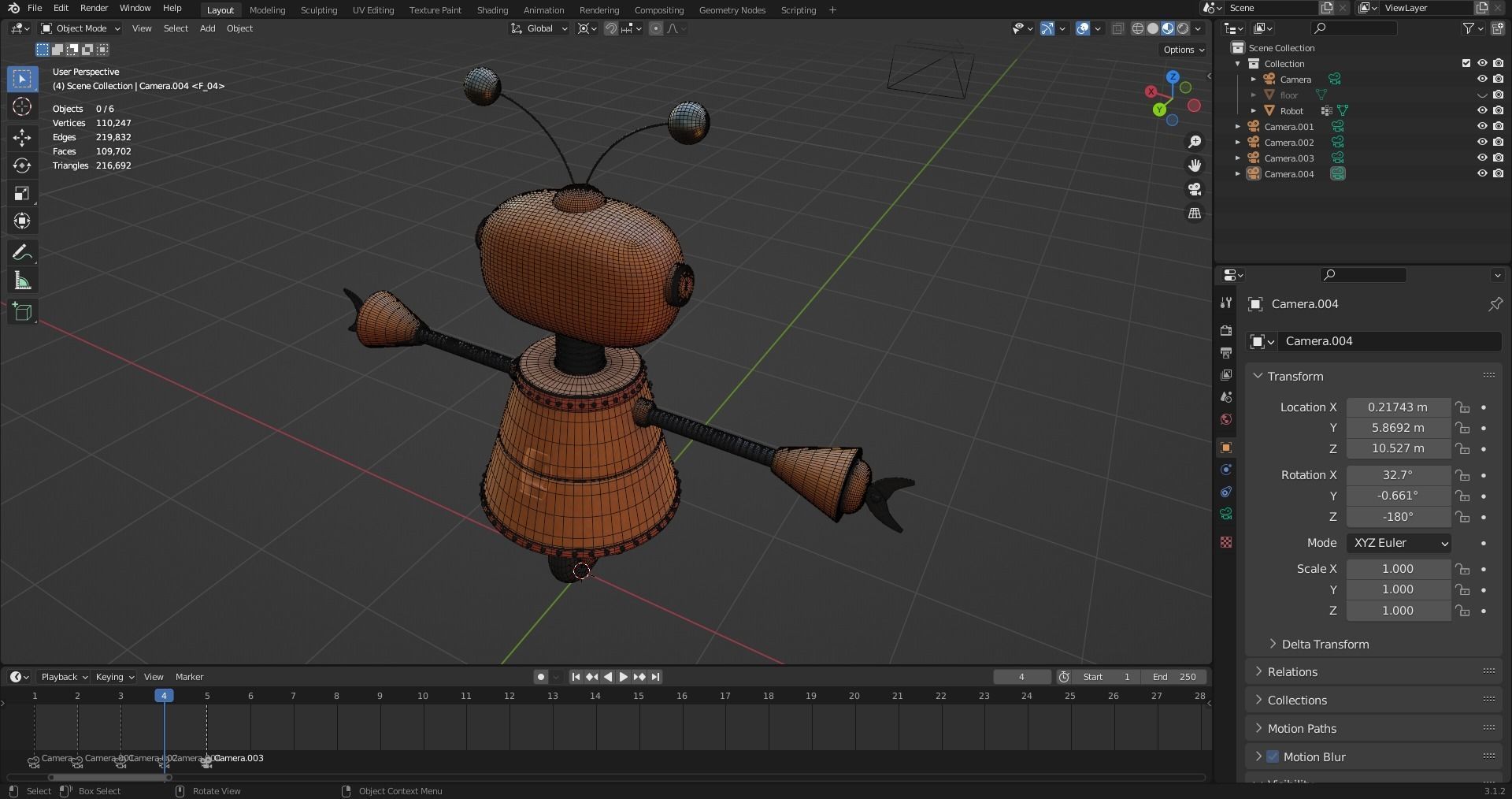The height and width of the screenshot is (799, 1512).
Task: Activate the Select Box tool
Action: pyautogui.click(x=22, y=79)
